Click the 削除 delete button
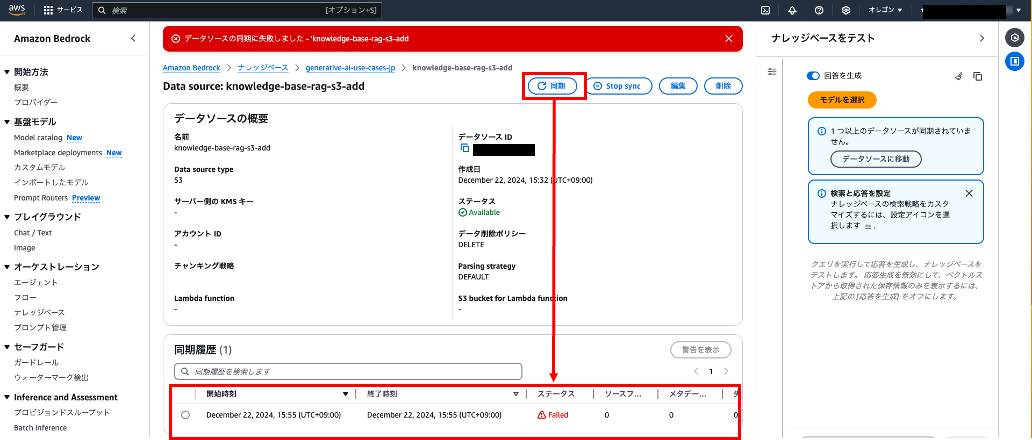Viewport: 1032px width, 440px height. coord(723,86)
